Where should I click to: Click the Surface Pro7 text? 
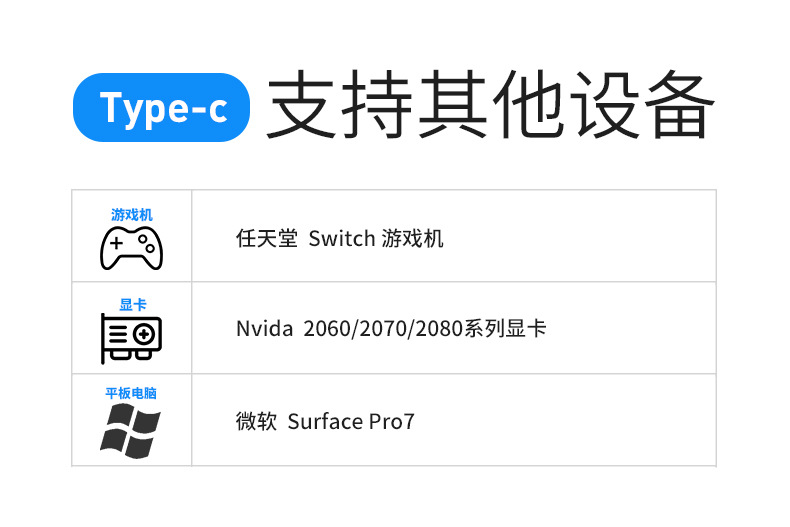coord(350,422)
